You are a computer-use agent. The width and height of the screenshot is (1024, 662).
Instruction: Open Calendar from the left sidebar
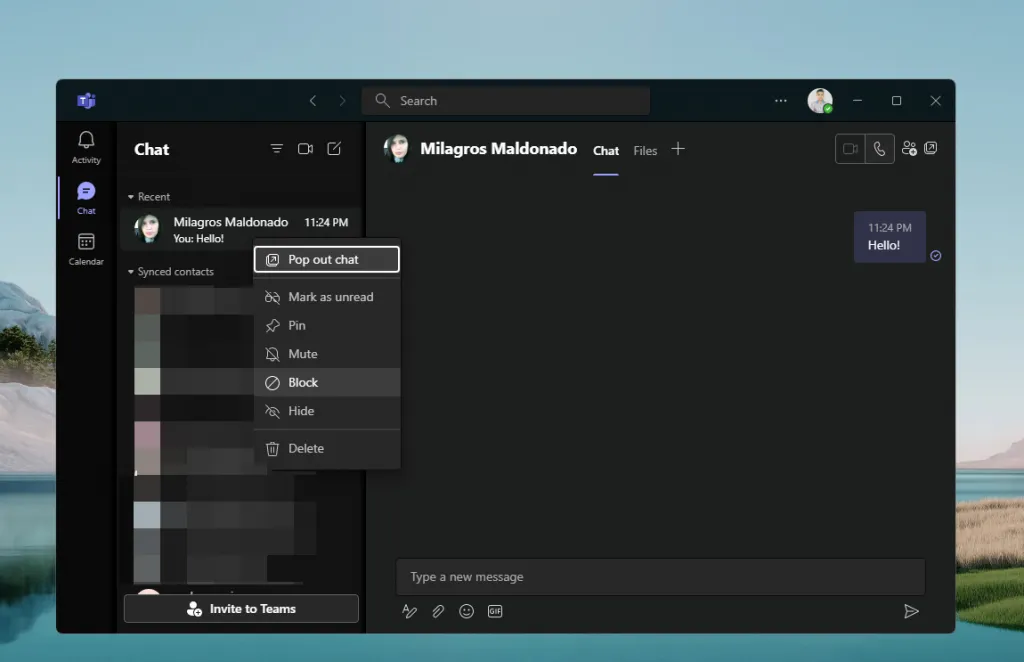click(x=86, y=248)
